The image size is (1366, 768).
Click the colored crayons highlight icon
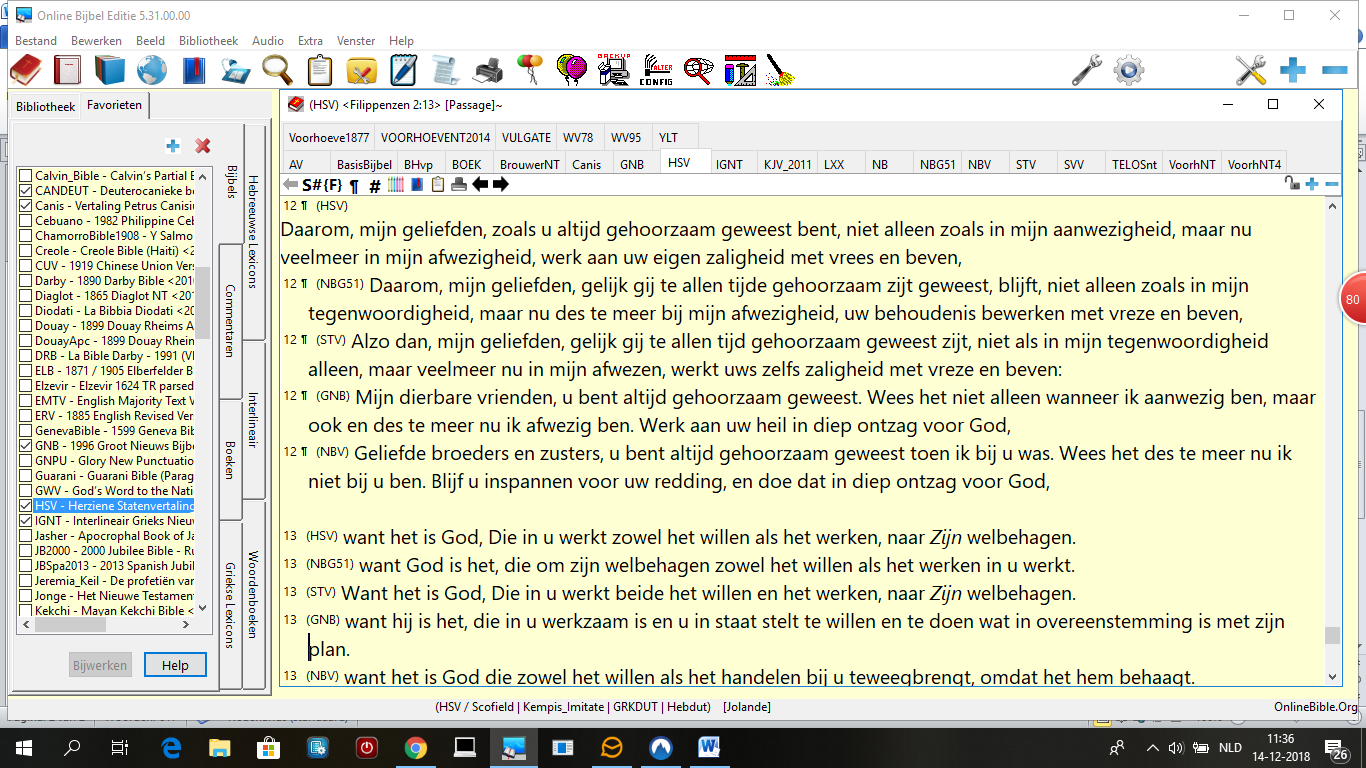pos(395,184)
